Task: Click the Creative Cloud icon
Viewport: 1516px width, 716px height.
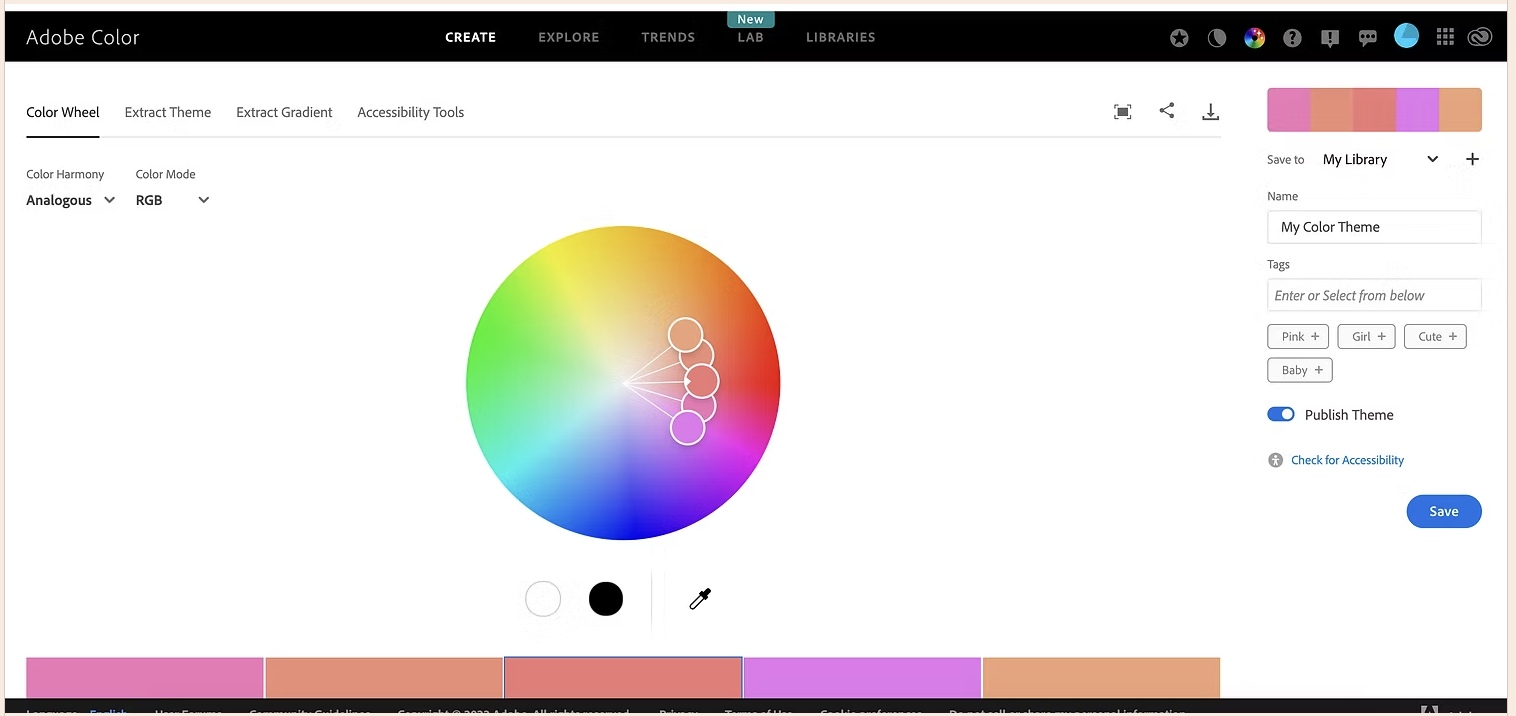Action: click(1480, 37)
